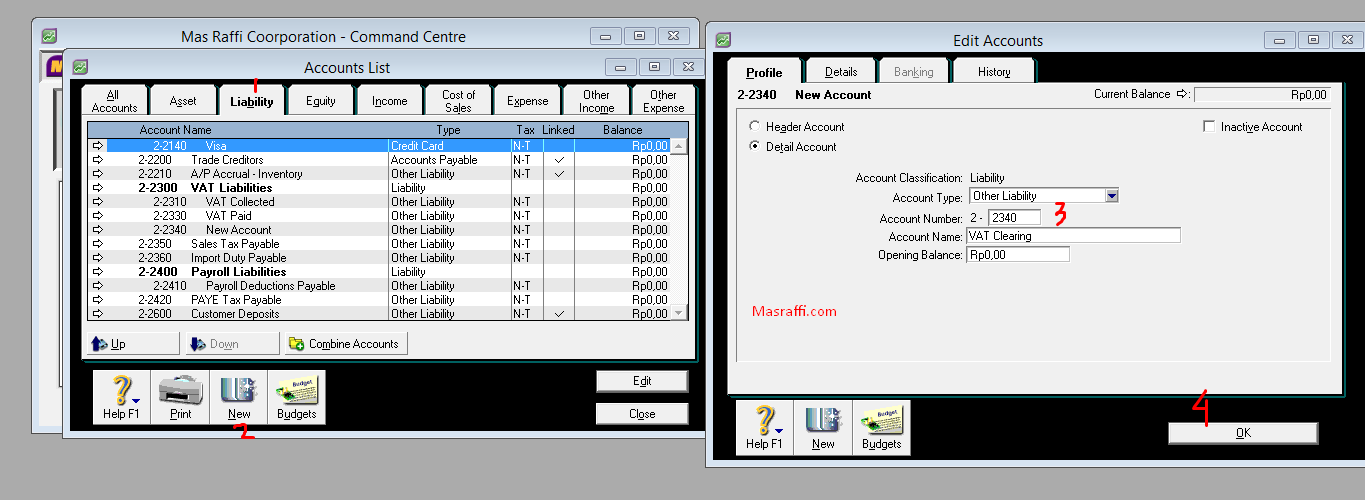Click zoom arrow for A/P Accrual - Inventory row
Image resolution: width=1365 pixels, height=500 pixels.
coord(98,174)
